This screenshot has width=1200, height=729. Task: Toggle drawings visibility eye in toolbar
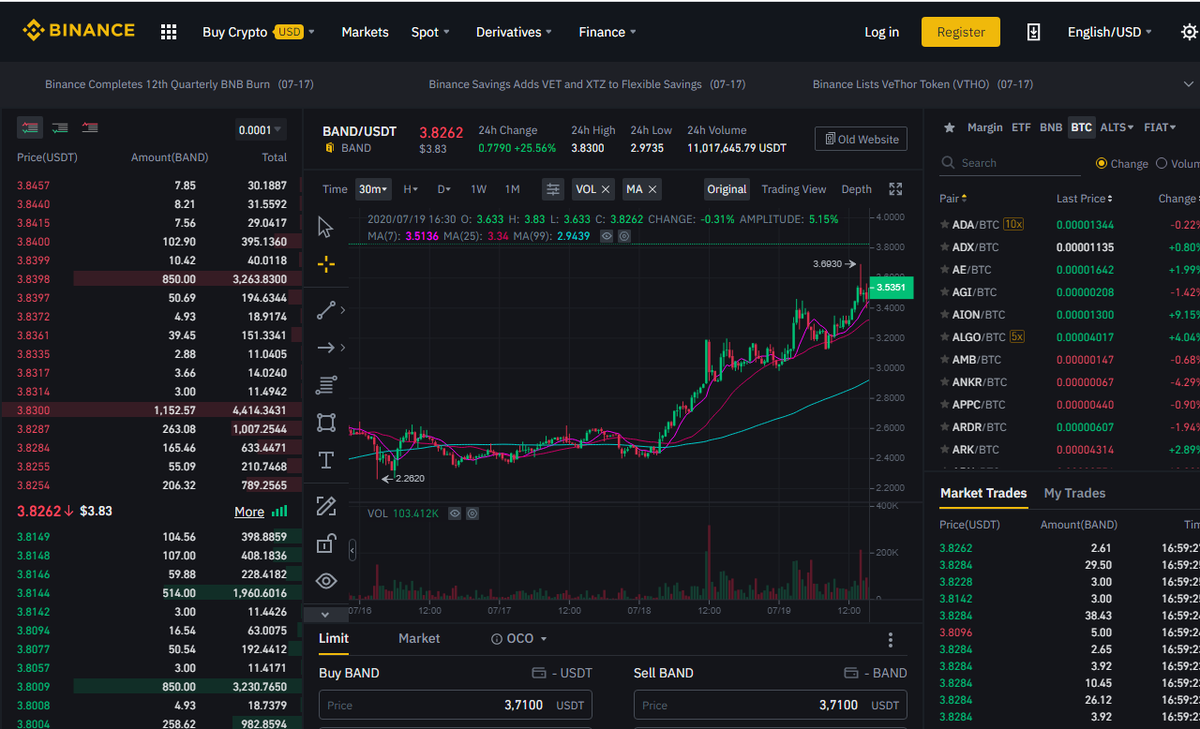click(x=326, y=581)
